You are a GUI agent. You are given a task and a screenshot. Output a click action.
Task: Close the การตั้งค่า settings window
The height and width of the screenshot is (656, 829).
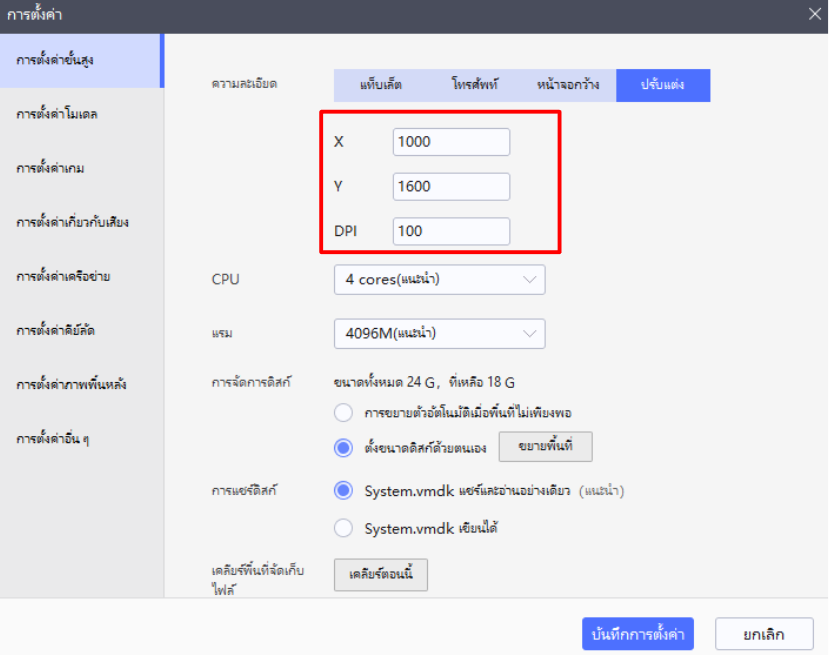(x=815, y=14)
